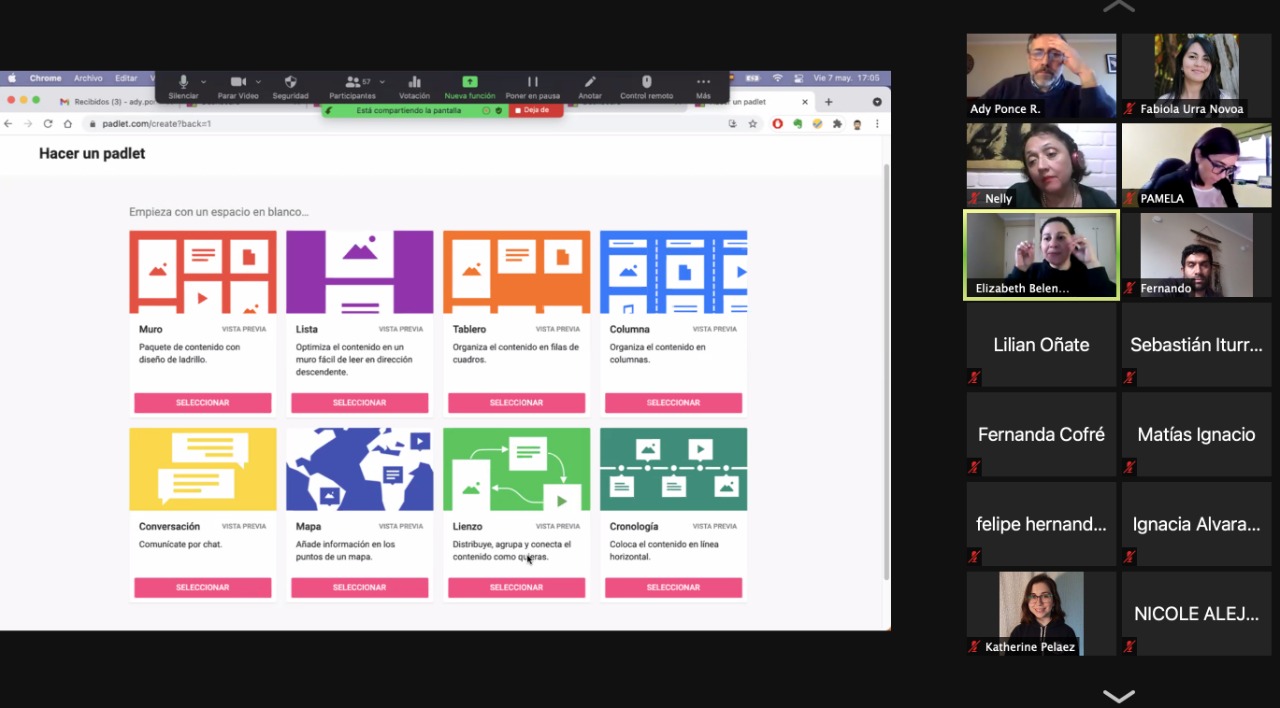Close the padlet browser tab
Screen dimensions: 1280x708
805,102
